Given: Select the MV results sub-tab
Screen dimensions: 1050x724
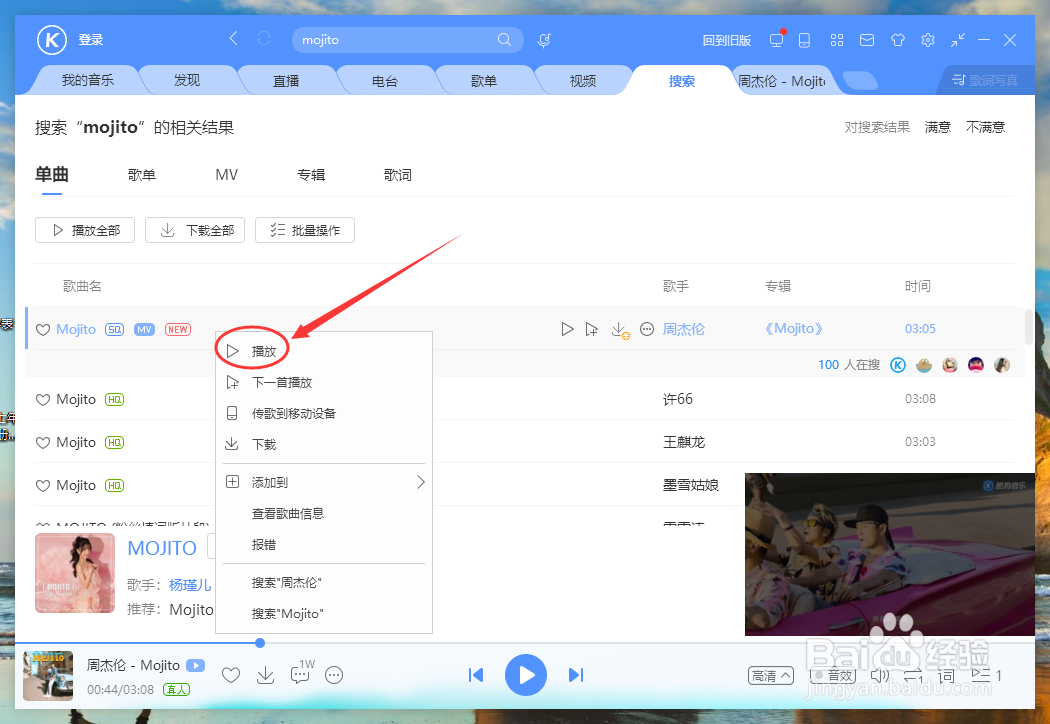Looking at the screenshot, I should tap(226, 175).
